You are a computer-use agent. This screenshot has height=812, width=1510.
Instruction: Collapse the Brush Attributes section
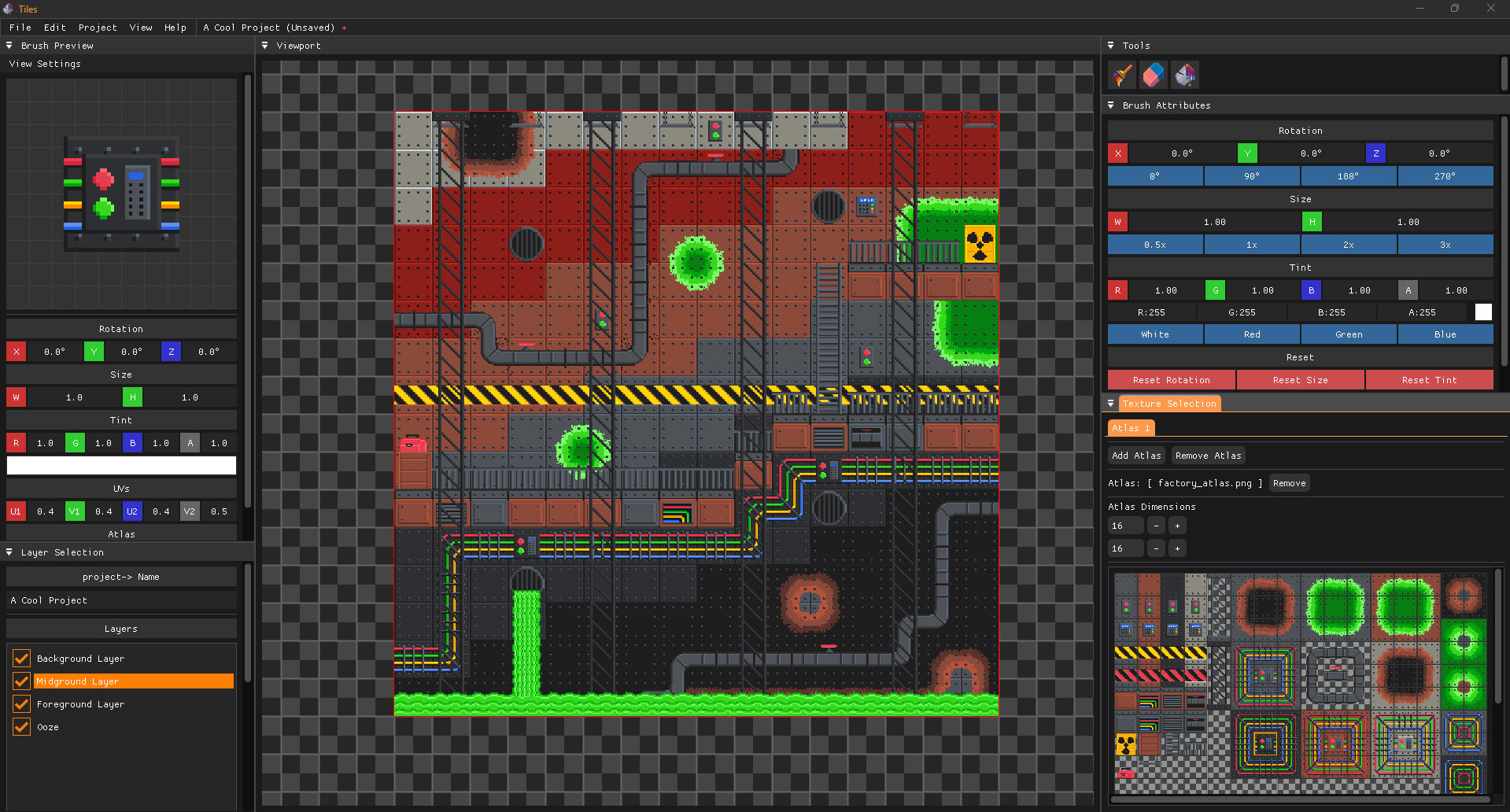point(1110,105)
